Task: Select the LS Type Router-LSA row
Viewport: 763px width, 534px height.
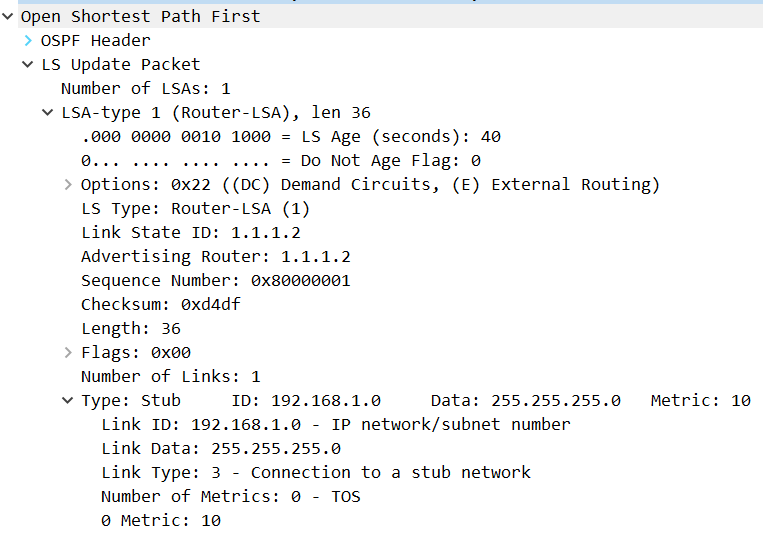Action: (x=195, y=209)
